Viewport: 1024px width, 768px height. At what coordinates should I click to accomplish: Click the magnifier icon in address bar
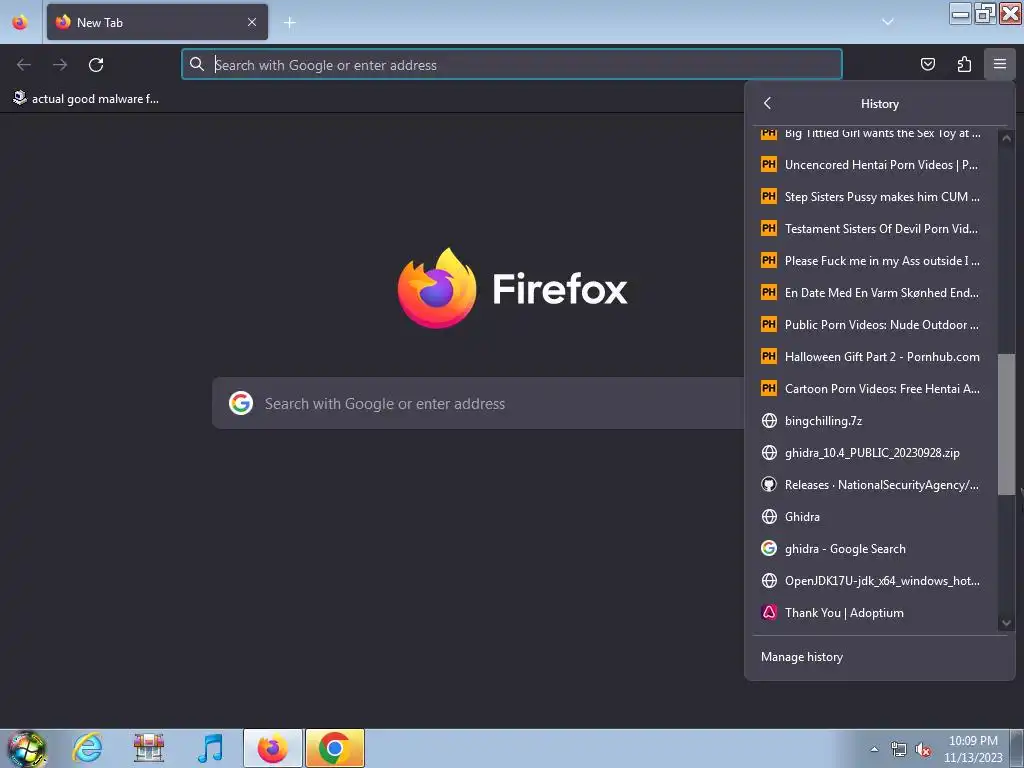pos(197,64)
